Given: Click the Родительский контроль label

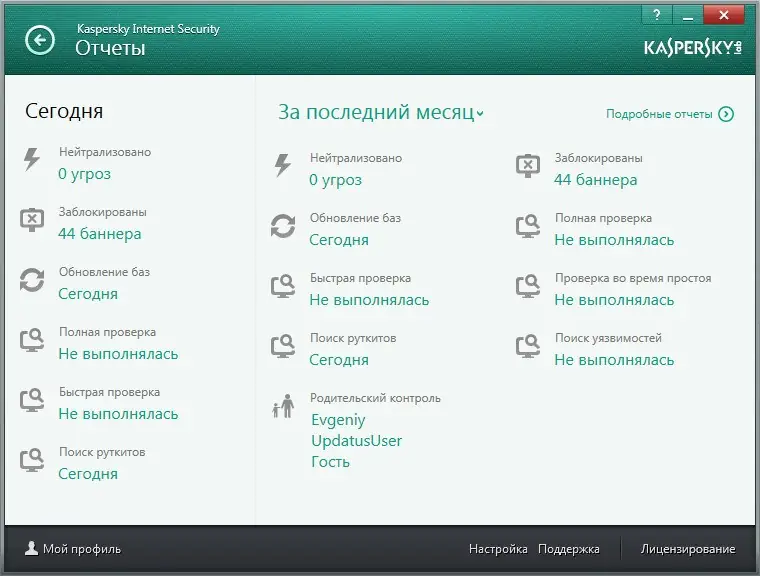Looking at the screenshot, I should pos(375,398).
